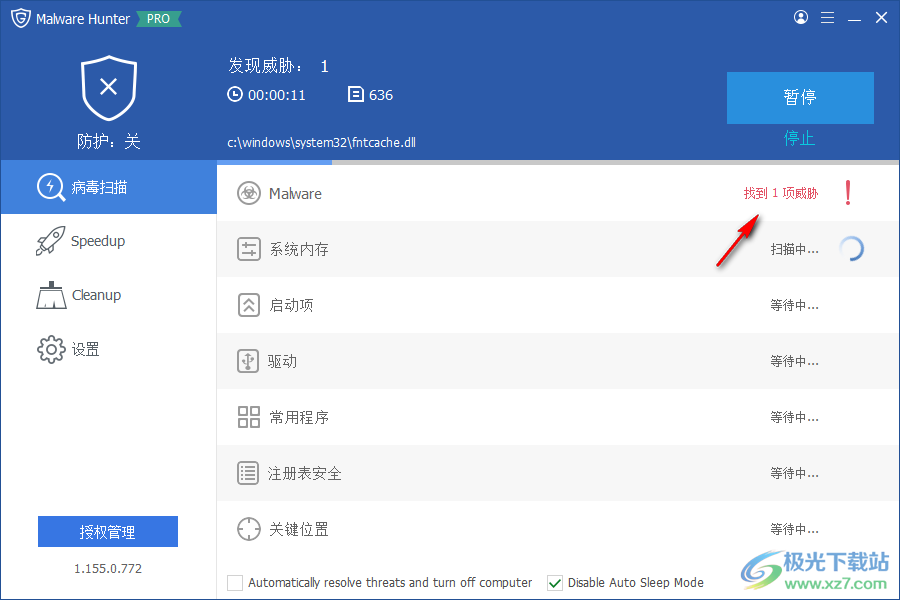The width and height of the screenshot is (900, 600).
Task: Select the 关键位置 row label
Action: [299, 529]
